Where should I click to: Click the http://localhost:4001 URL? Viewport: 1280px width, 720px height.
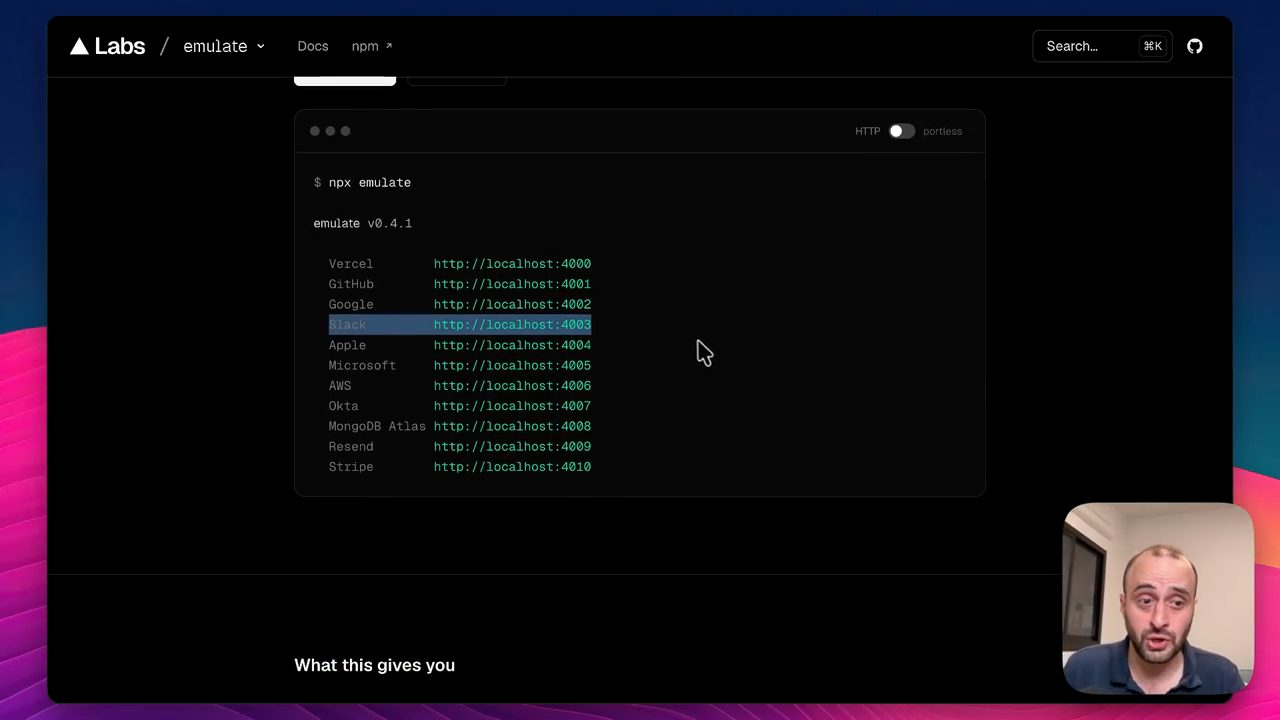tap(512, 284)
